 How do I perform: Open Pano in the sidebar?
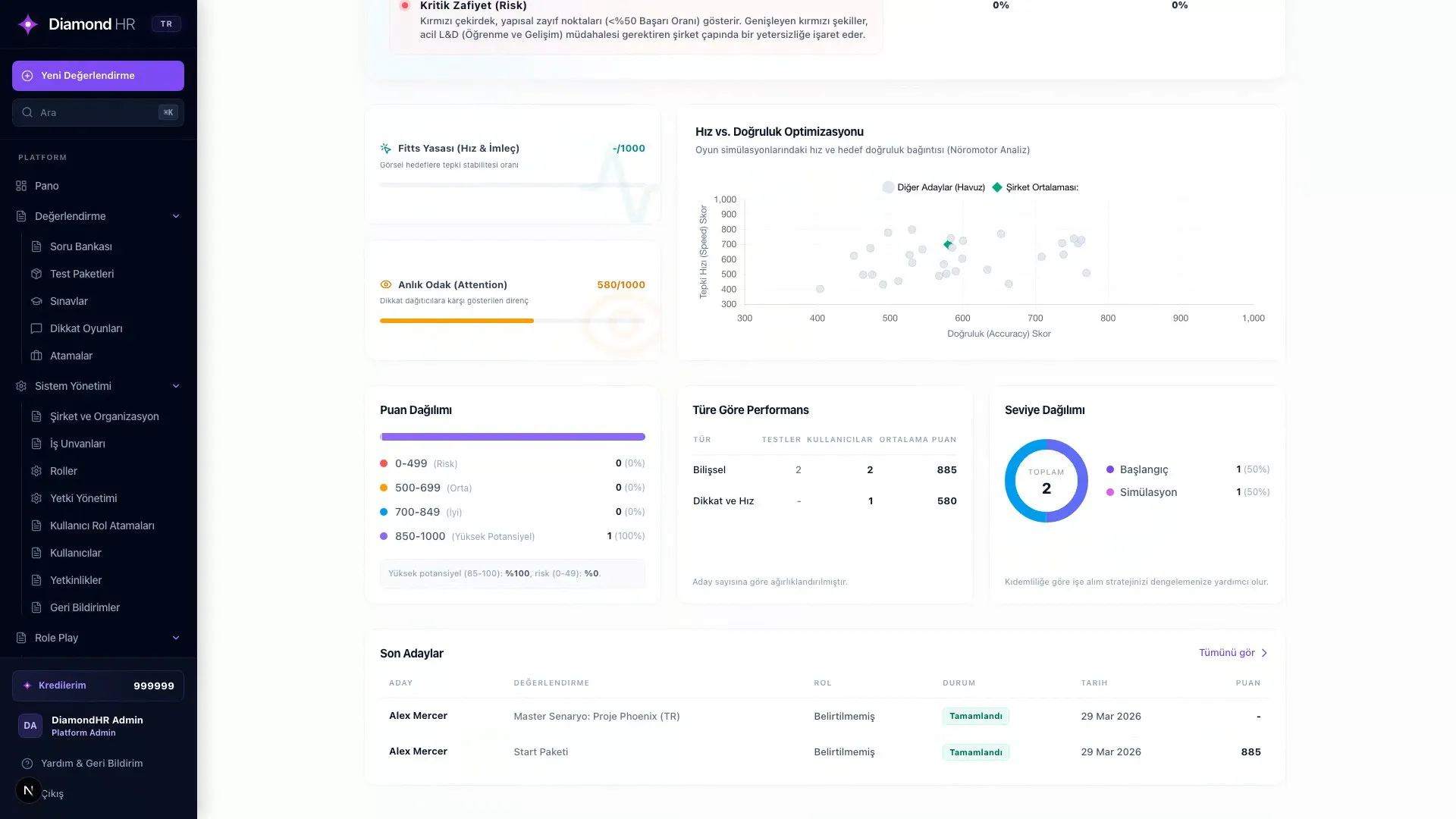tap(99, 186)
